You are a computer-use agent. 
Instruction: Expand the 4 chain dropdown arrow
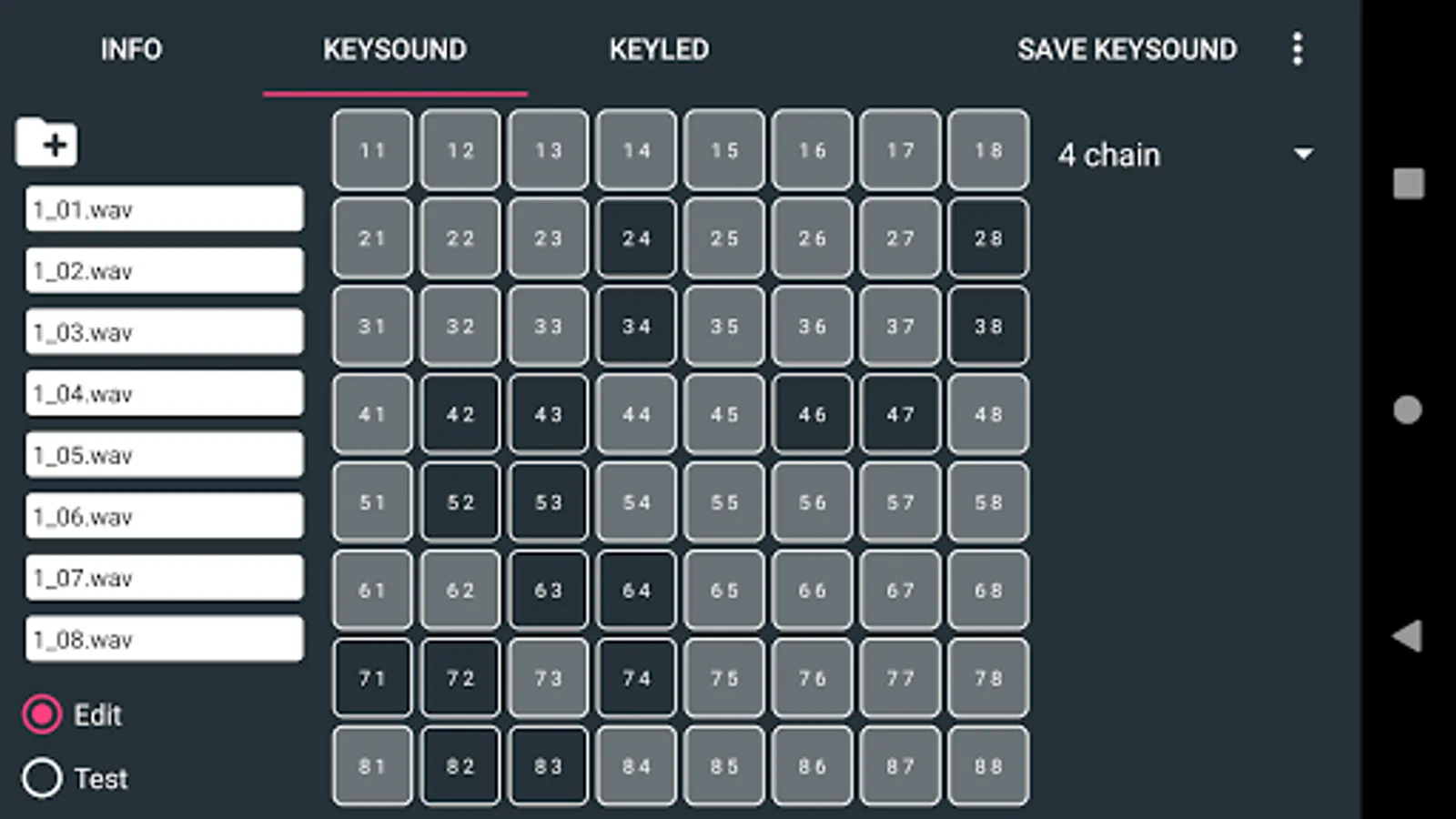1303,155
